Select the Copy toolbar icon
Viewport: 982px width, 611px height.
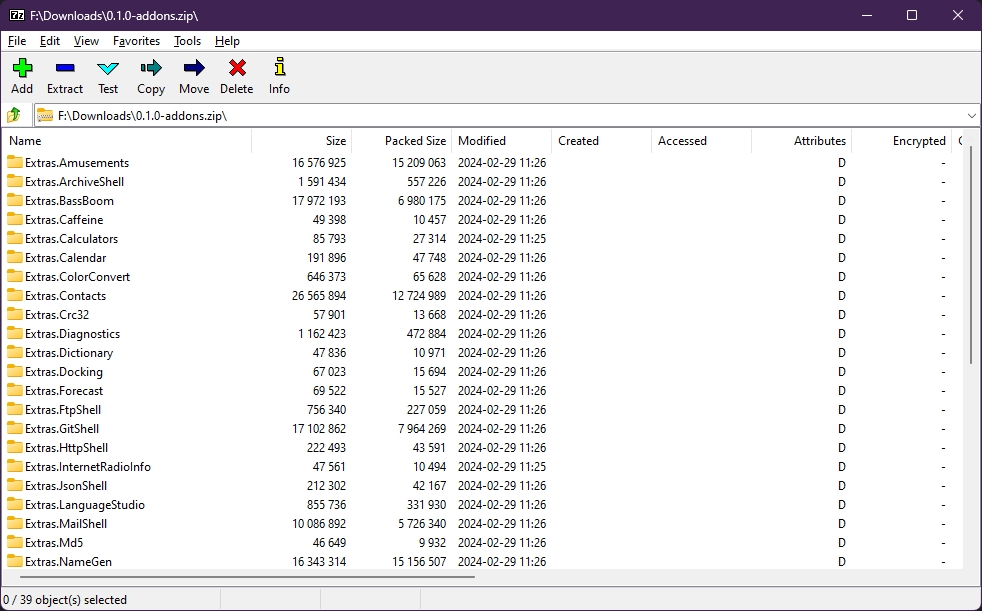click(x=151, y=68)
